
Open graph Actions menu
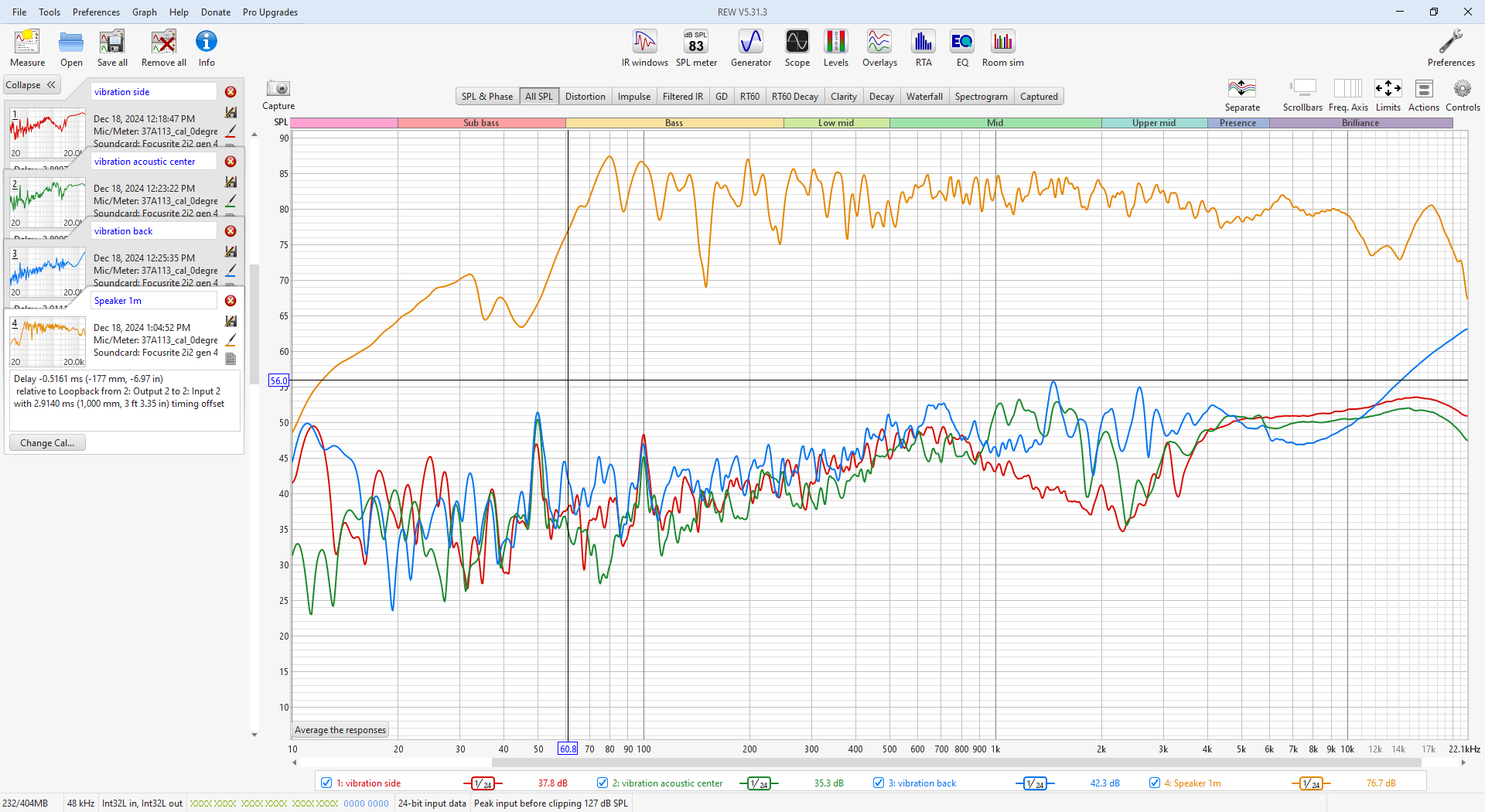click(x=1424, y=95)
